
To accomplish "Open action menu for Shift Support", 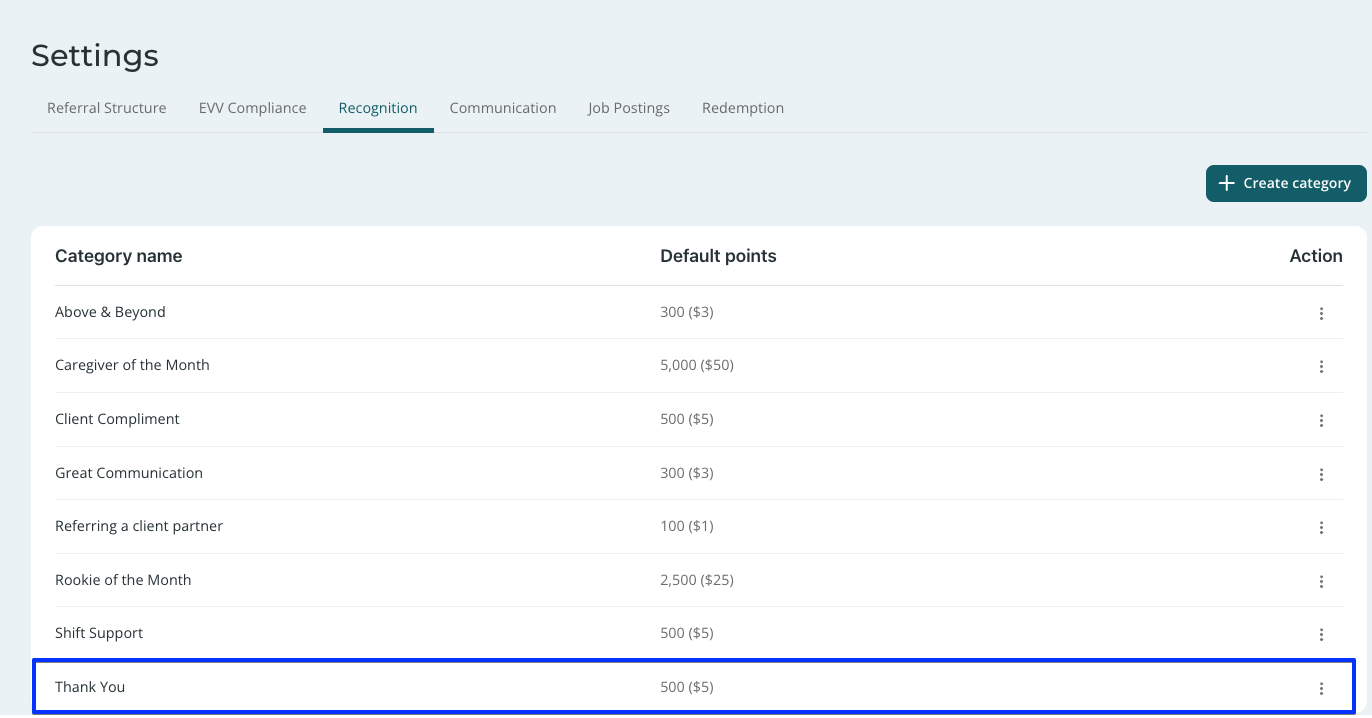I will 1321,634.
